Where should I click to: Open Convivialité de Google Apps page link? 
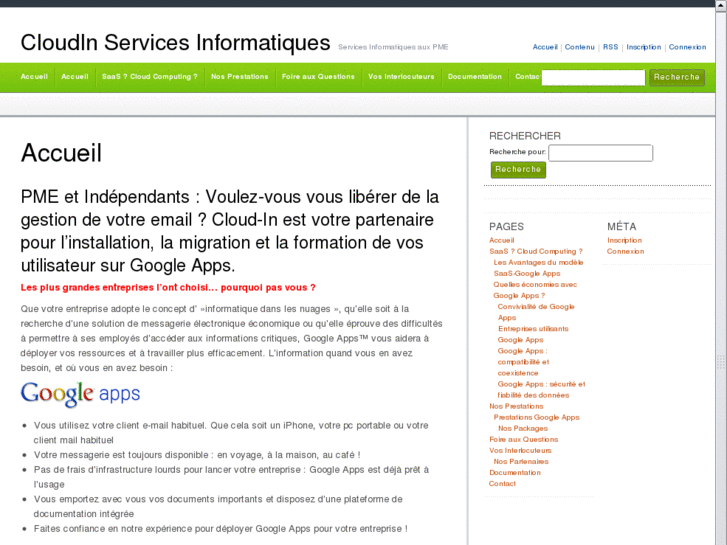click(x=536, y=312)
